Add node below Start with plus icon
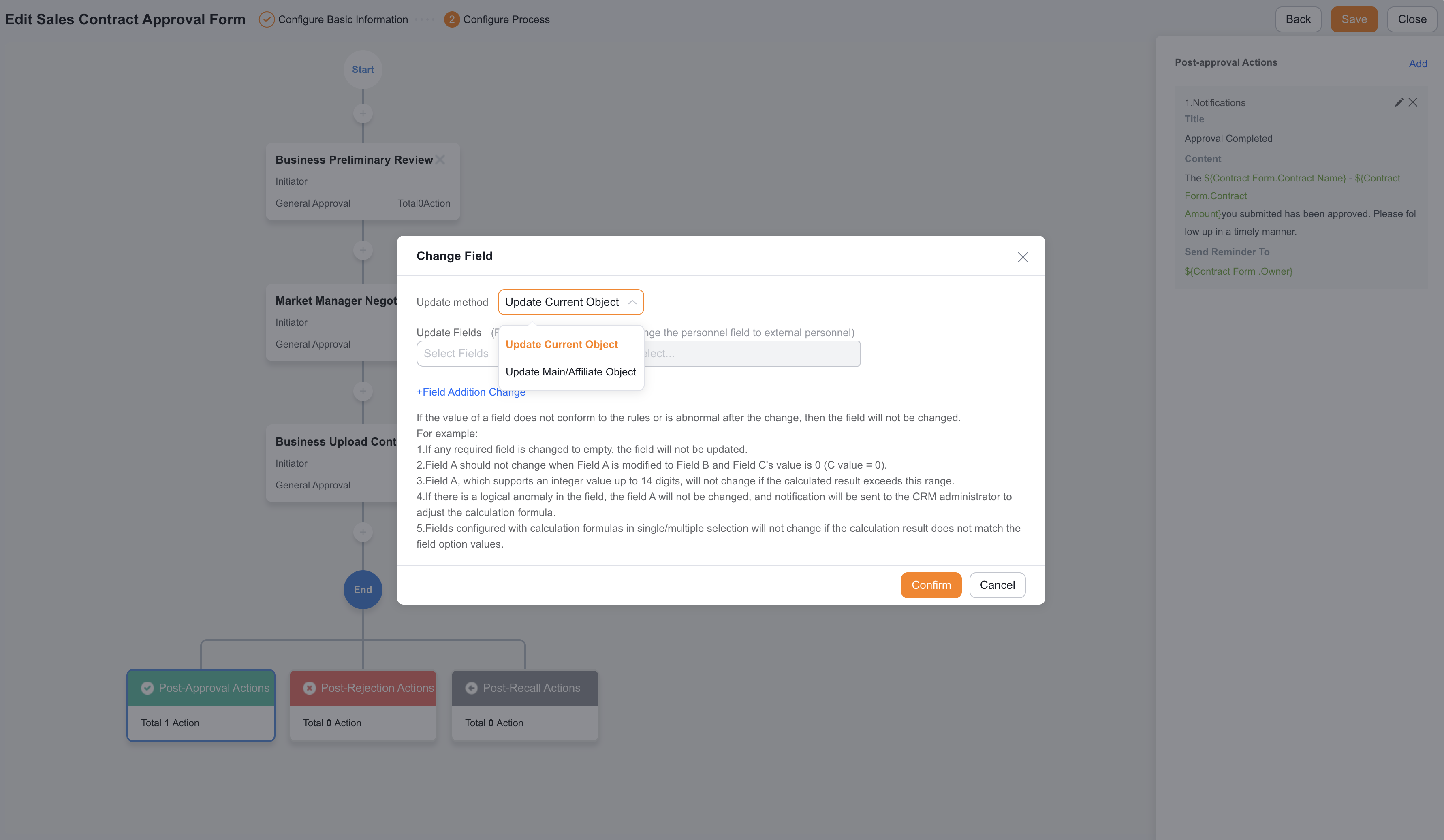The height and width of the screenshot is (840, 1444). pos(363,113)
